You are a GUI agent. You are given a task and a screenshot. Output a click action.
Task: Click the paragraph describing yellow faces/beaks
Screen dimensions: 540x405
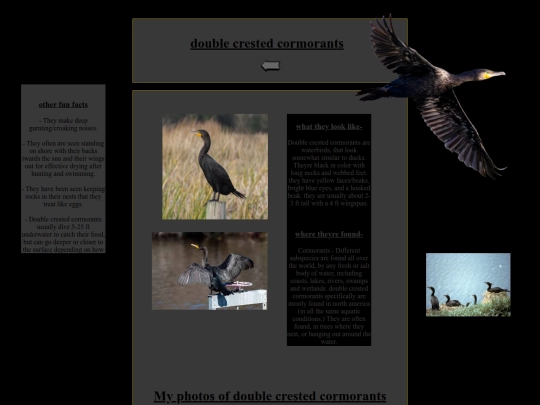click(x=329, y=173)
